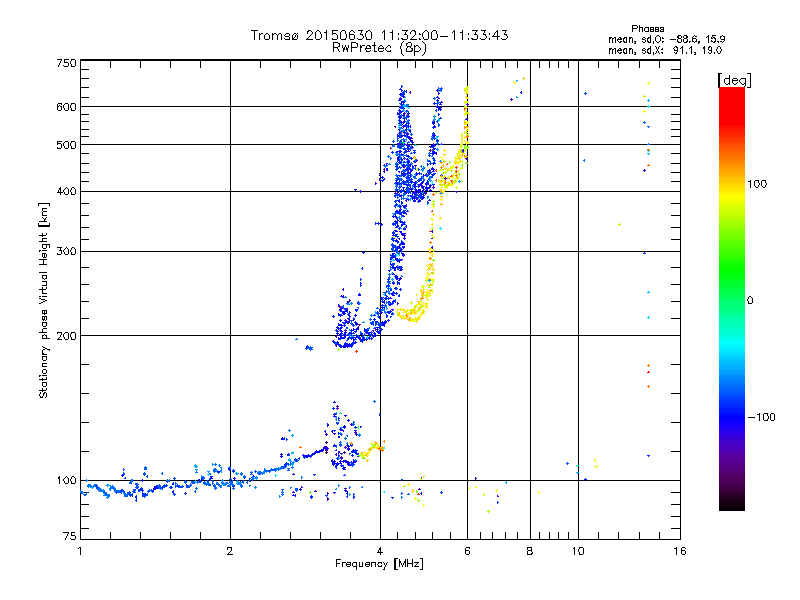Click the subtitle 'RwPretec (8p)'
The height and width of the screenshot is (600, 800).
pos(379,48)
